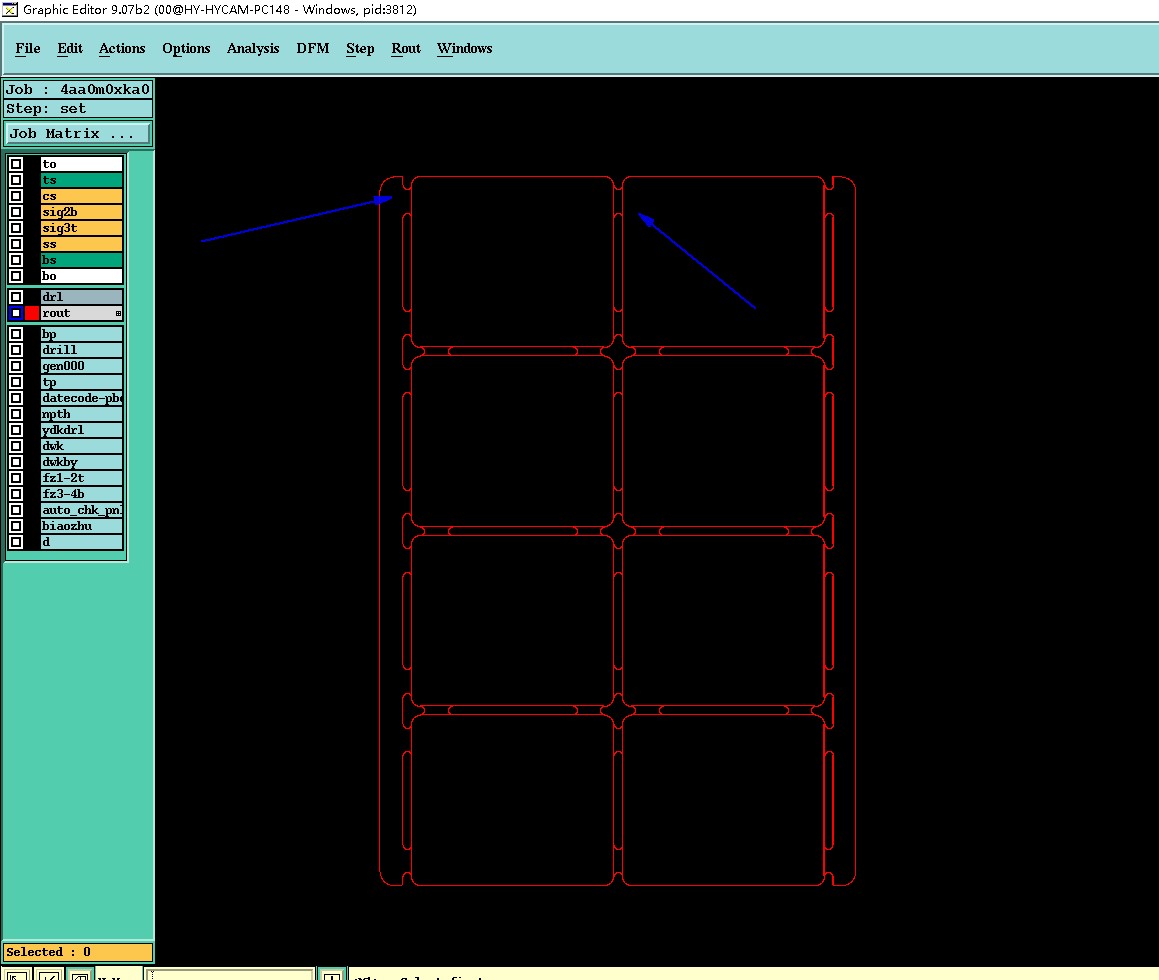Select the drl layer name
Screen dimensions: 1159x980
[x=81, y=297]
